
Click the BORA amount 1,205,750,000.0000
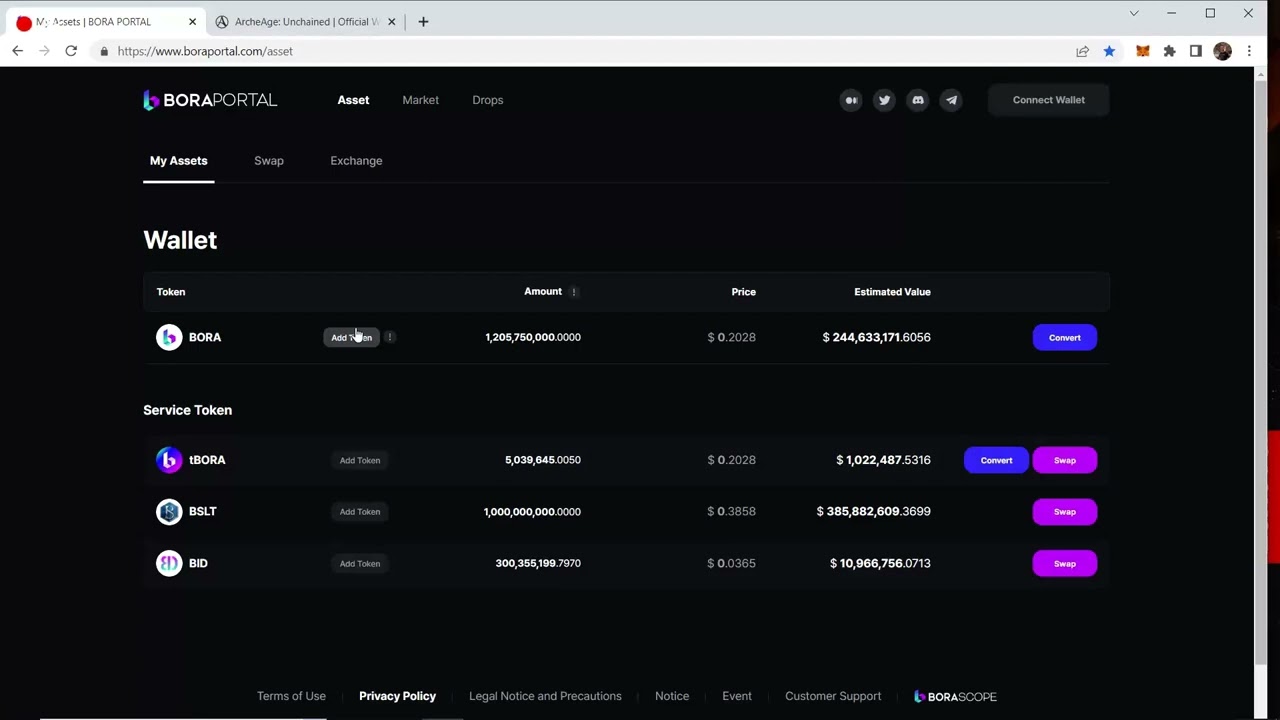point(533,337)
